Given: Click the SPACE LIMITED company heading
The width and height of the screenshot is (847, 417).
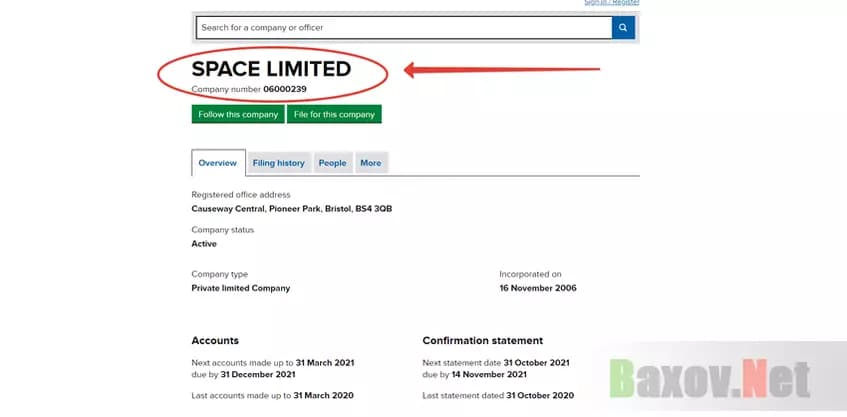Looking at the screenshot, I should point(271,69).
